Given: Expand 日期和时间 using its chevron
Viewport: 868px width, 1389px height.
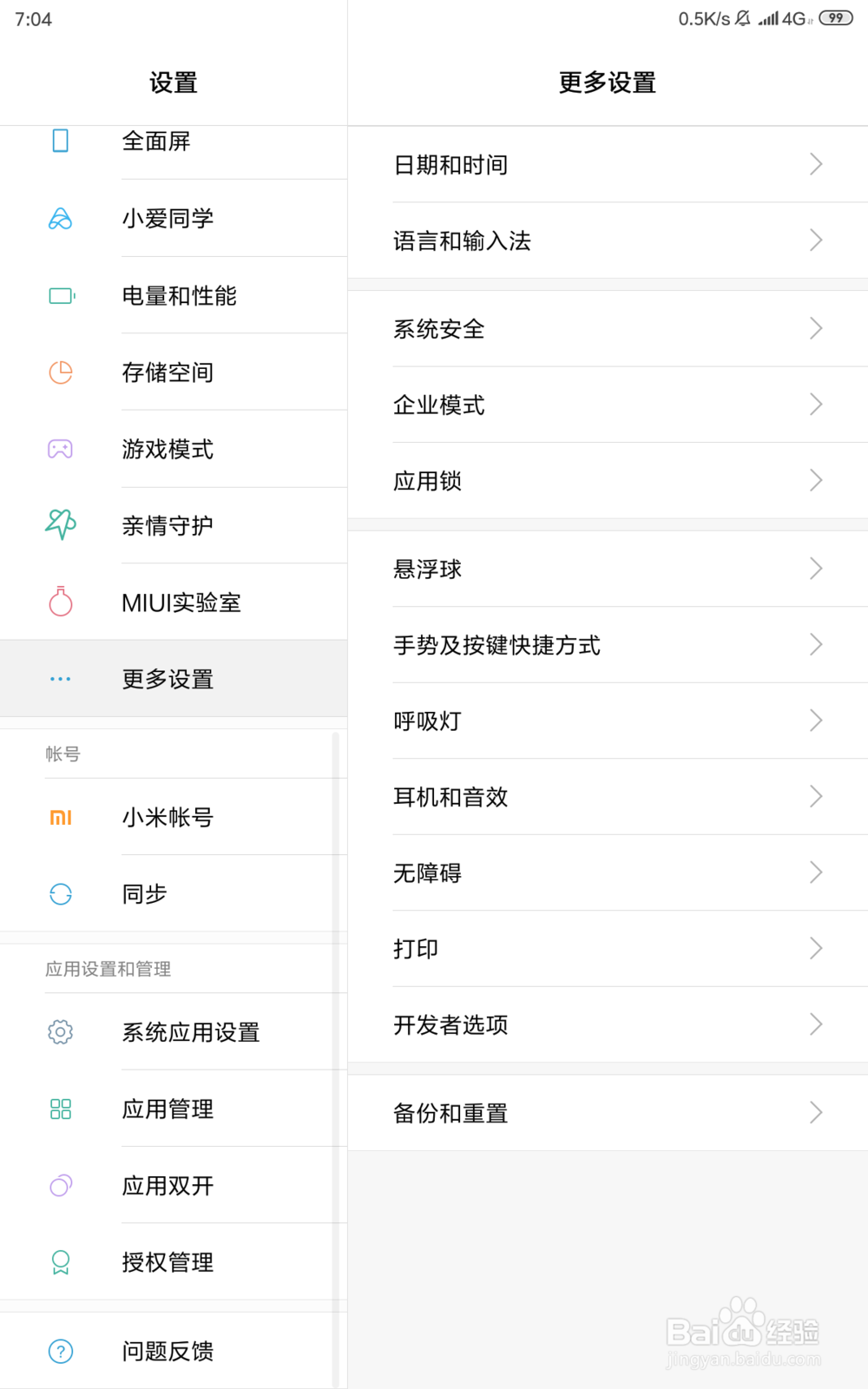Looking at the screenshot, I should pyautogui.click(x=816, y=164).
